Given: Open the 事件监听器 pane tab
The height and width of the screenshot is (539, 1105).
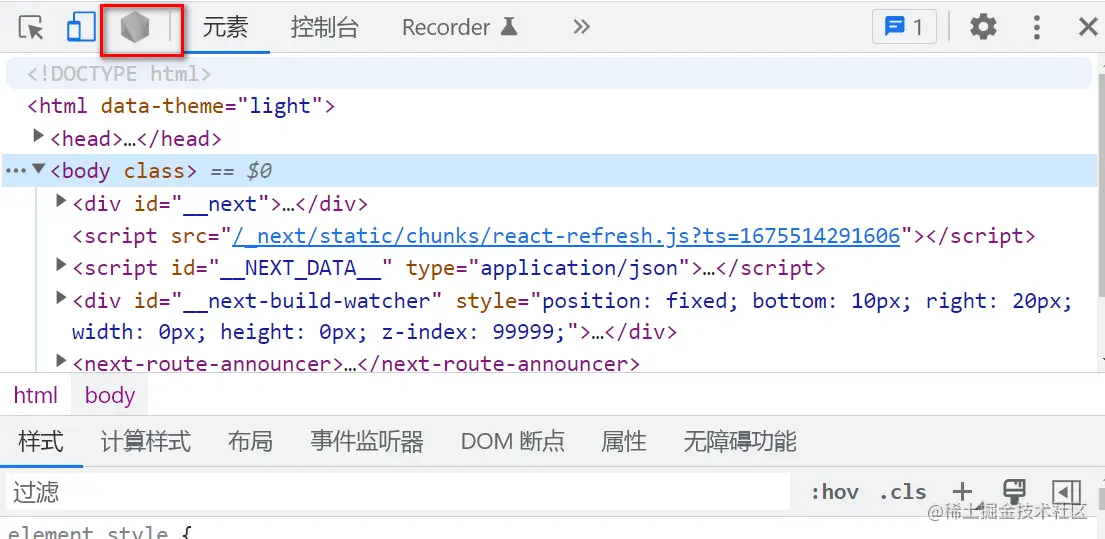Looking at the screenshot, I should pyautogui.click(x=366, y=442).
